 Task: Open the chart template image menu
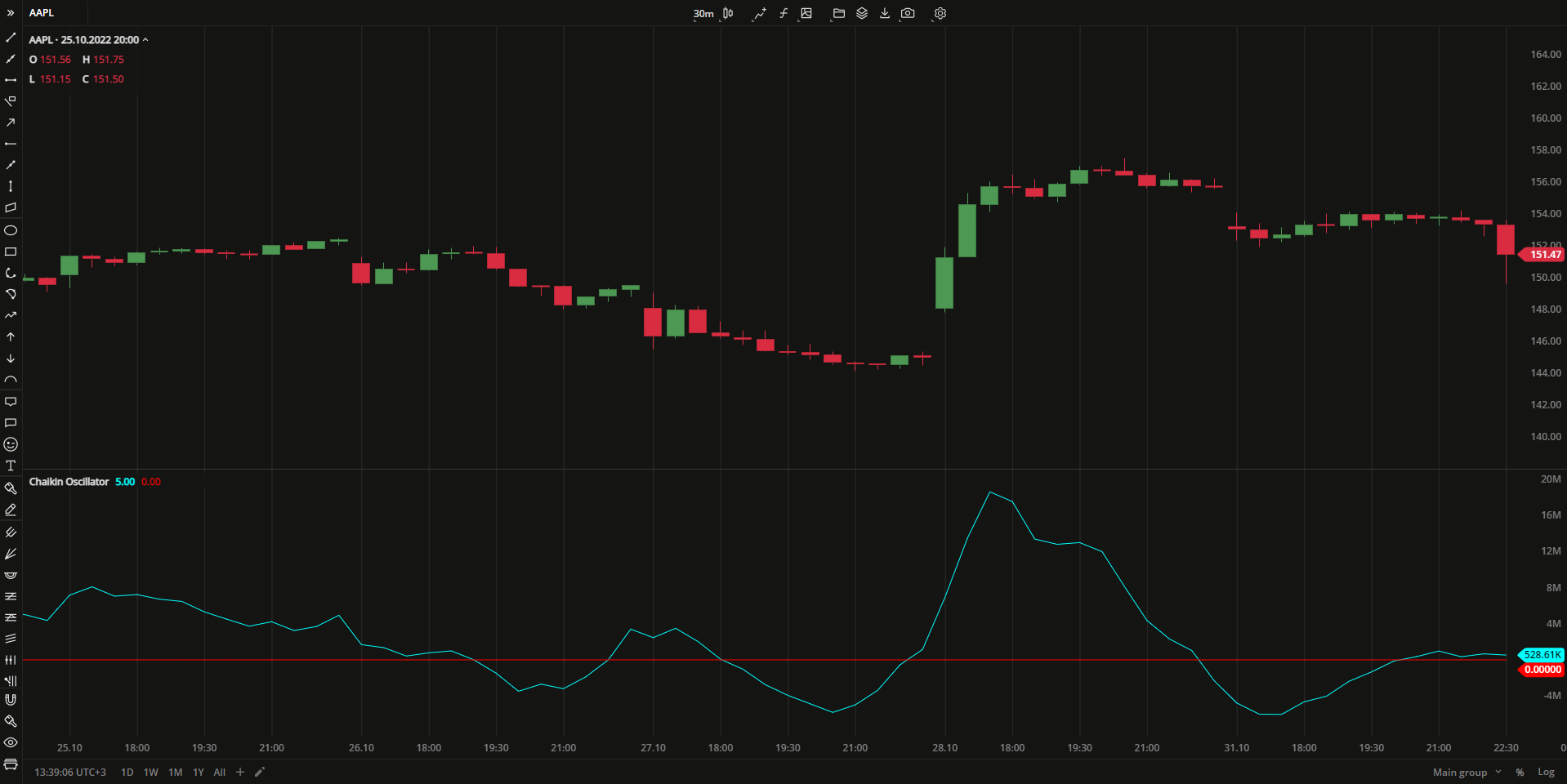point(806,13)
